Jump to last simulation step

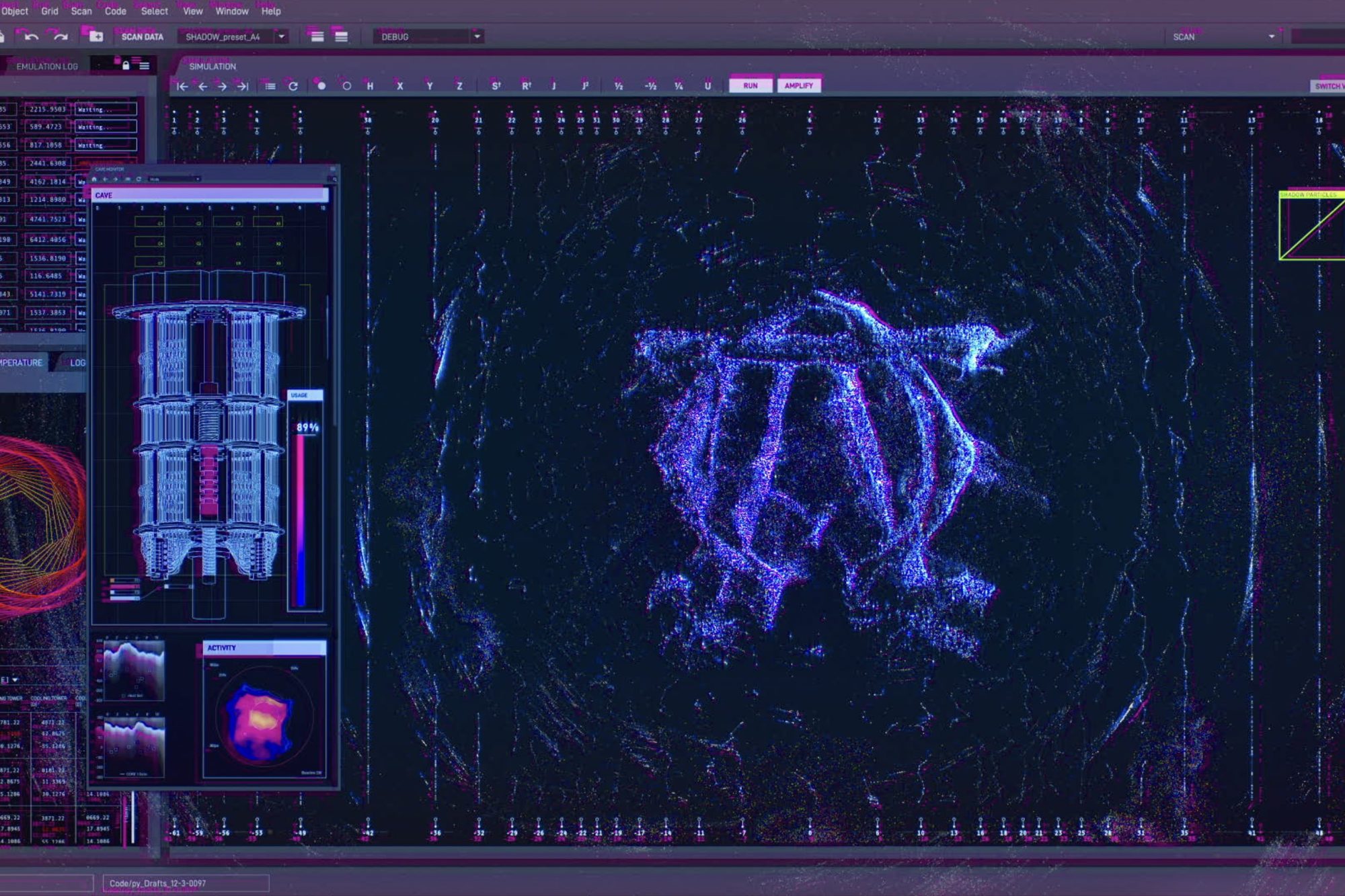point(243,86)
